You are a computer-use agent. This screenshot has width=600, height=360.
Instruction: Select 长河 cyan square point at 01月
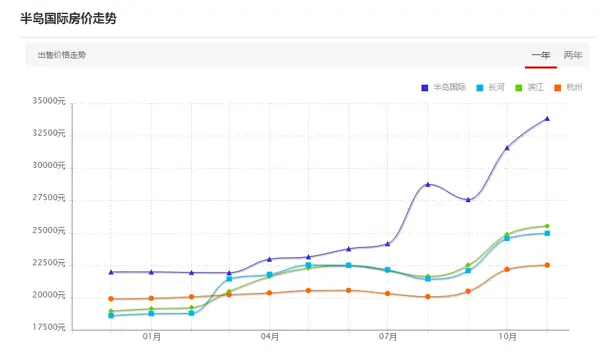pos(151,314)
